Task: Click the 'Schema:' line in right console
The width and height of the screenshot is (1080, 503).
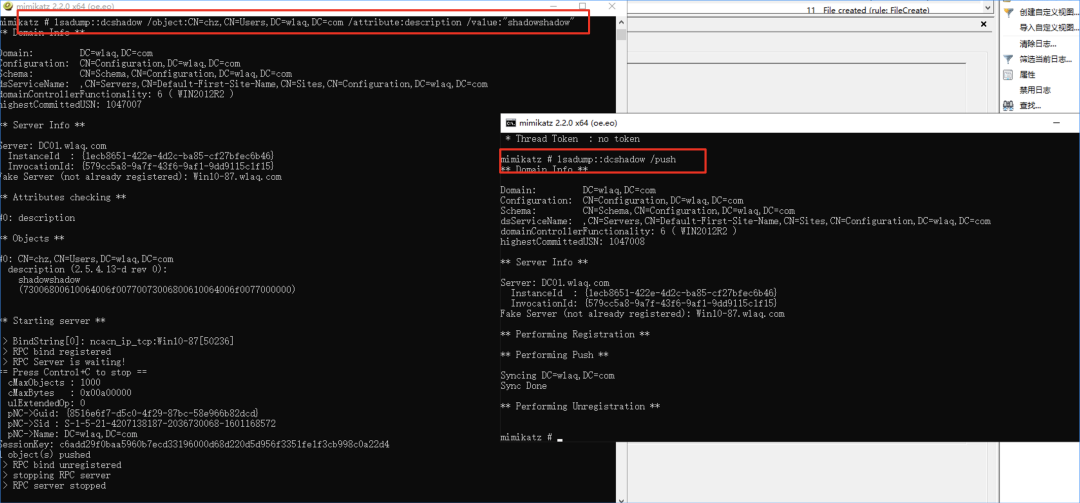Action: 648,211
